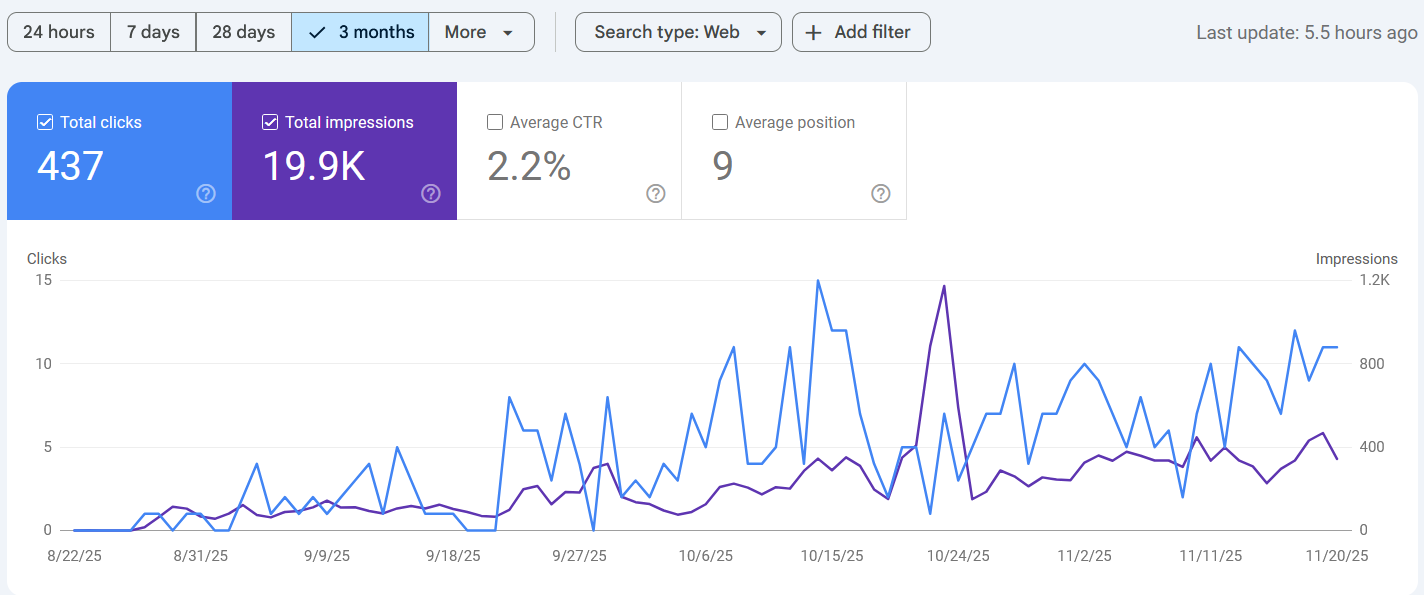The width and height of the screenshot is (1424, 595).
Task: Click the chart peak near 10/15/25
Action: pos(816,281)
